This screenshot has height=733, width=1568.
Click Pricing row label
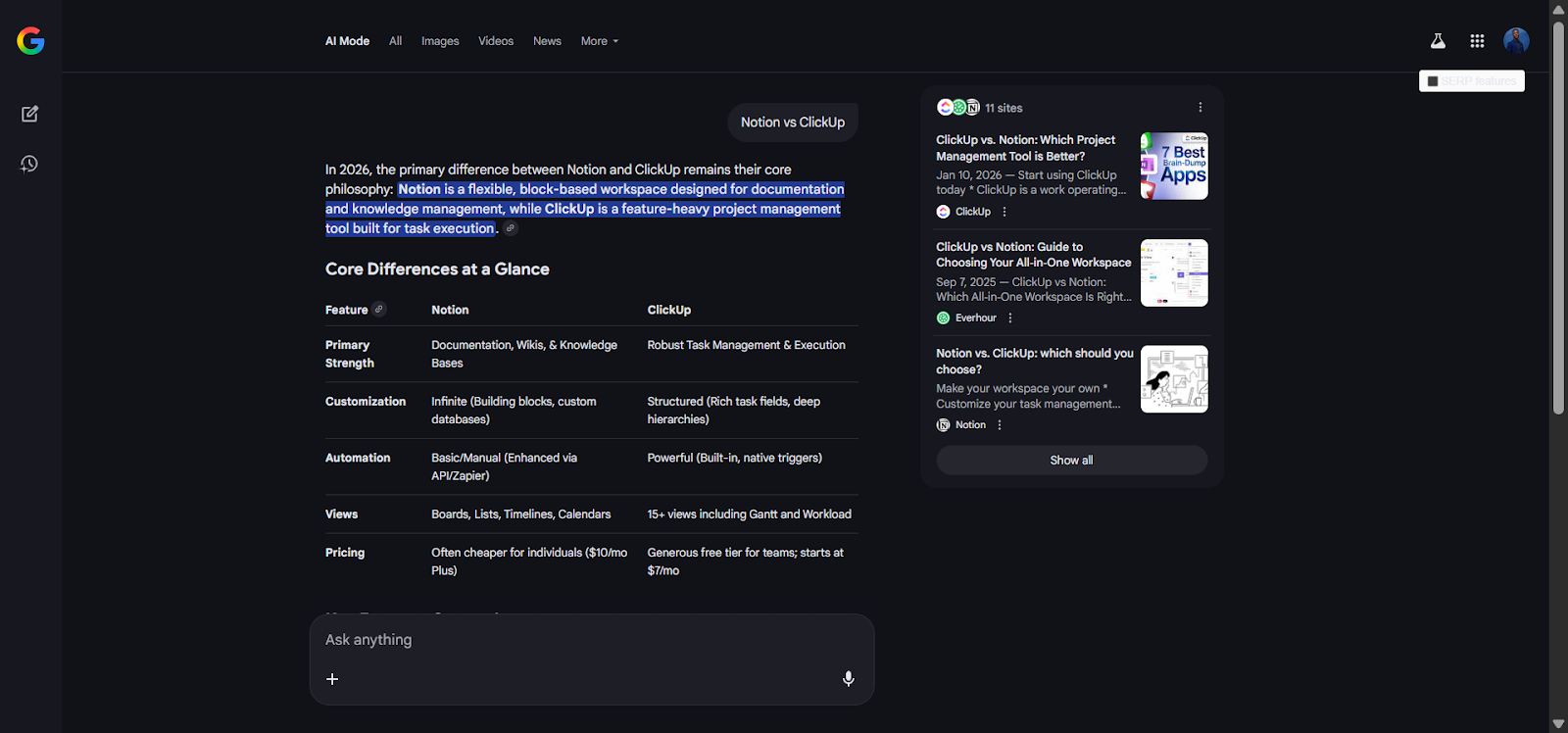[x=345, y=553]
